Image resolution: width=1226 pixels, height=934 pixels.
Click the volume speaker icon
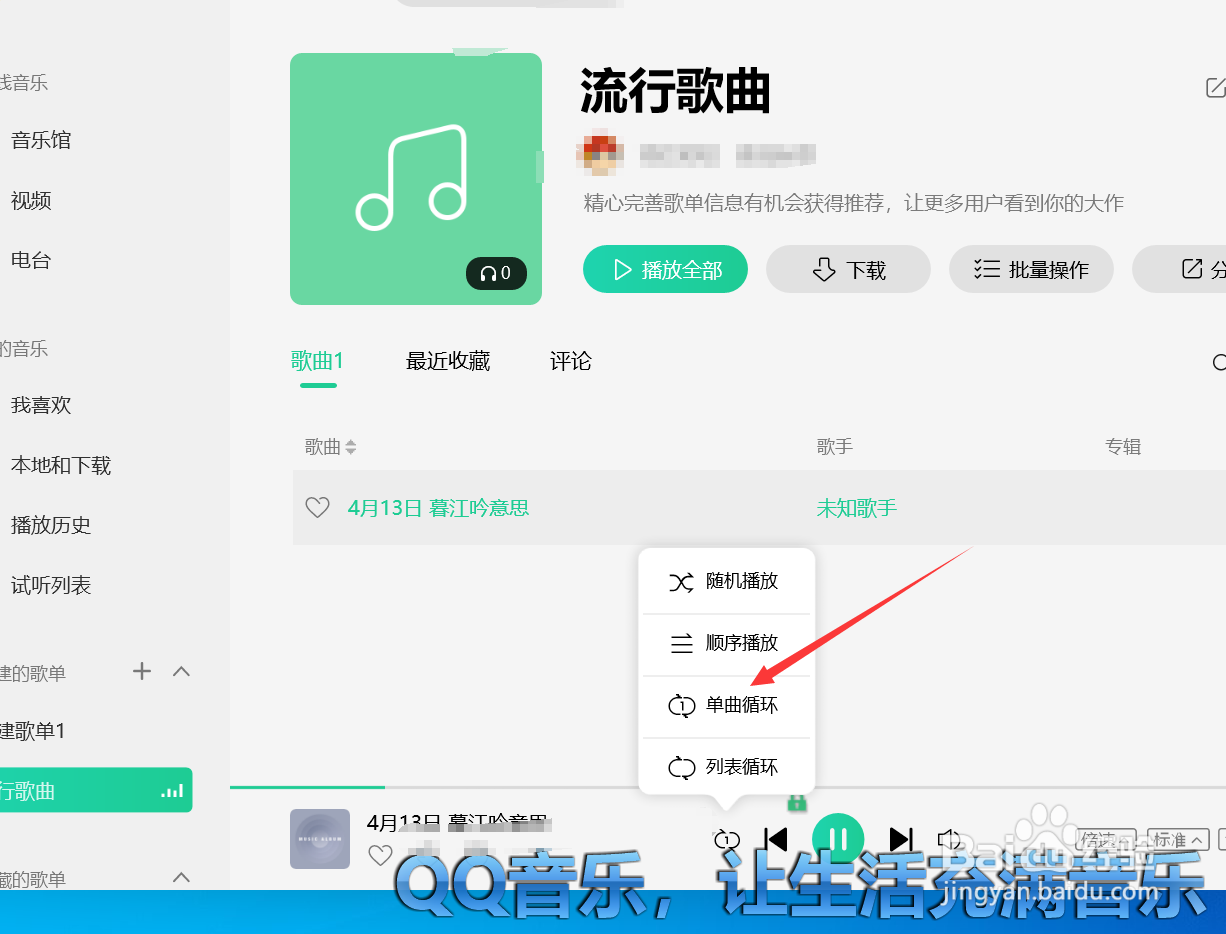[x=948, y=839]
